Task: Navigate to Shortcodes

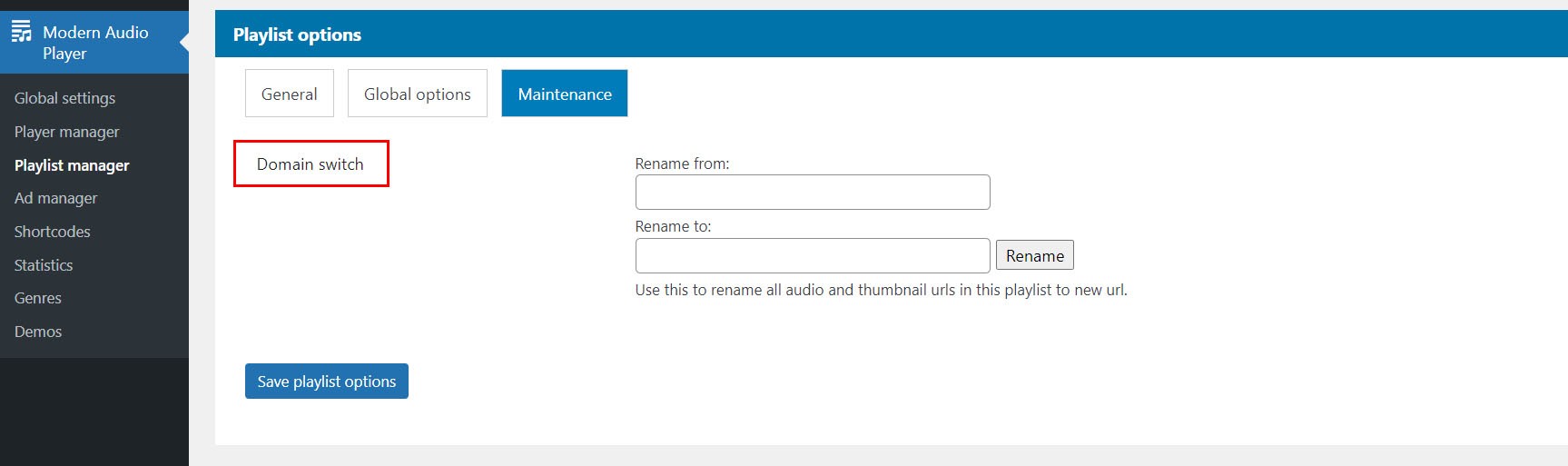Action: click(52, 232)
